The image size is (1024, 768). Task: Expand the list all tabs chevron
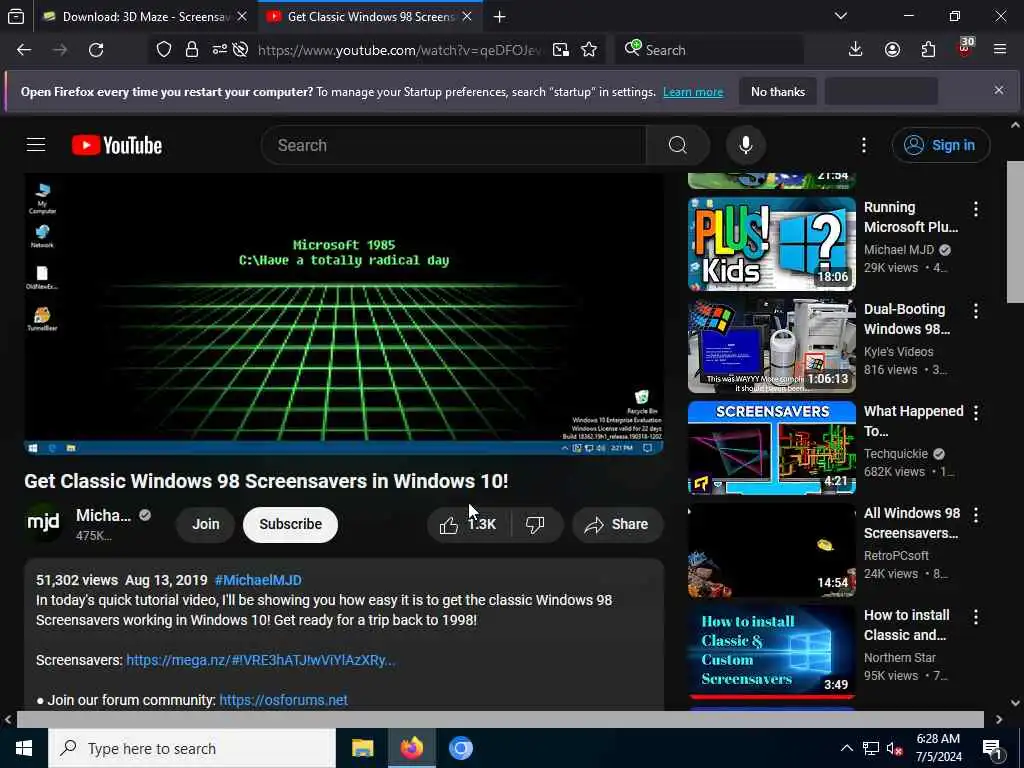841,17
